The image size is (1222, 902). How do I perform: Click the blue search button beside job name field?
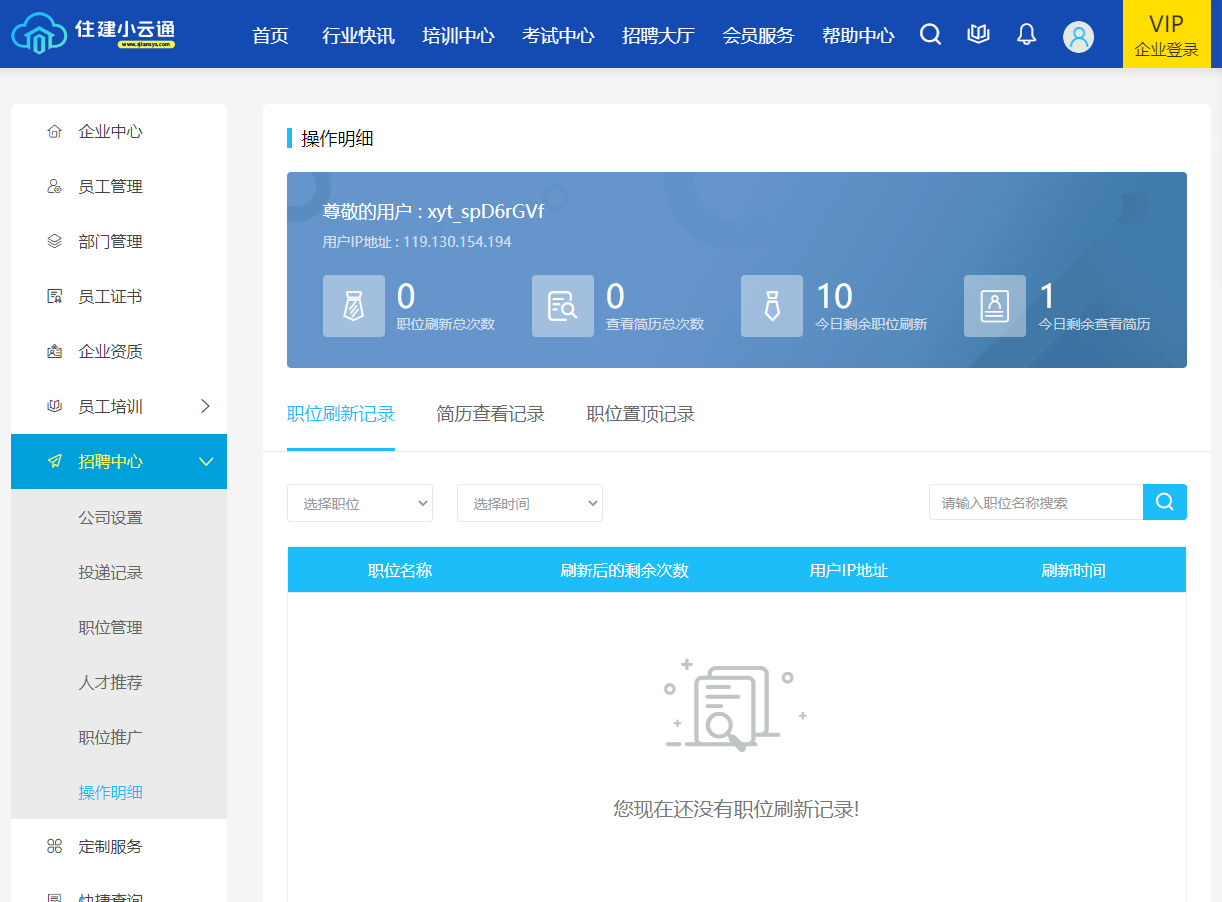(1164, 502)
